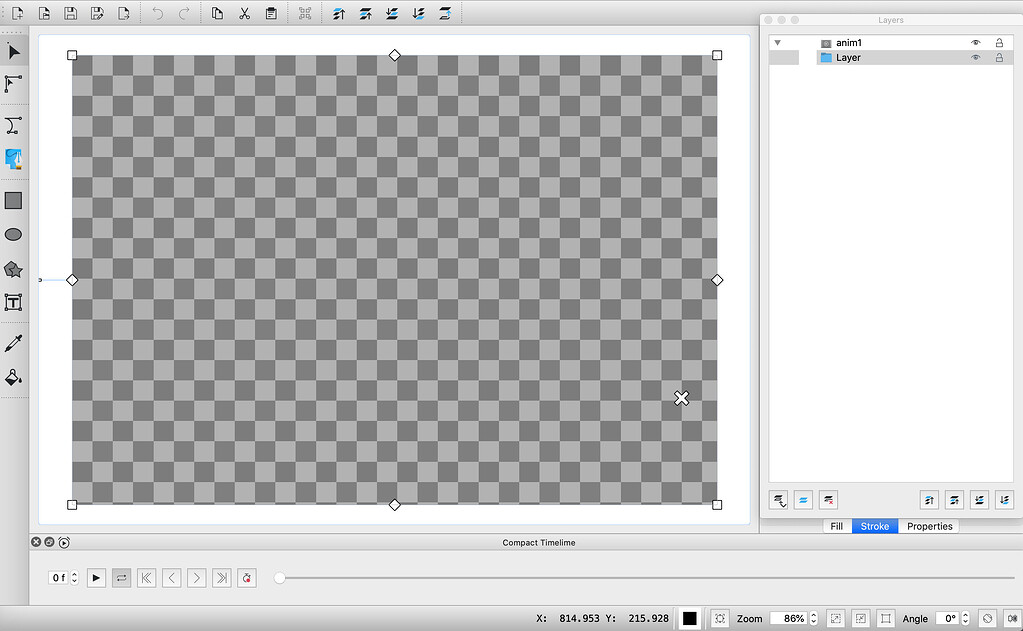Select the Ellipse tool
Image resolution: width=1023 pixels, height=631 pixels.
point(14,234)
